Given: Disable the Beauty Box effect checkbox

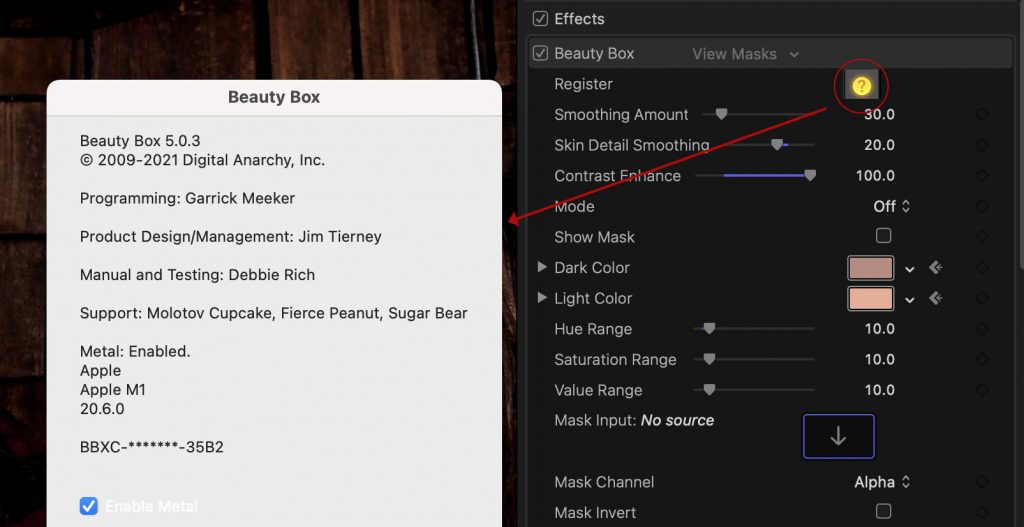Looking at the screenshot, I should click(x=540, y=54).
